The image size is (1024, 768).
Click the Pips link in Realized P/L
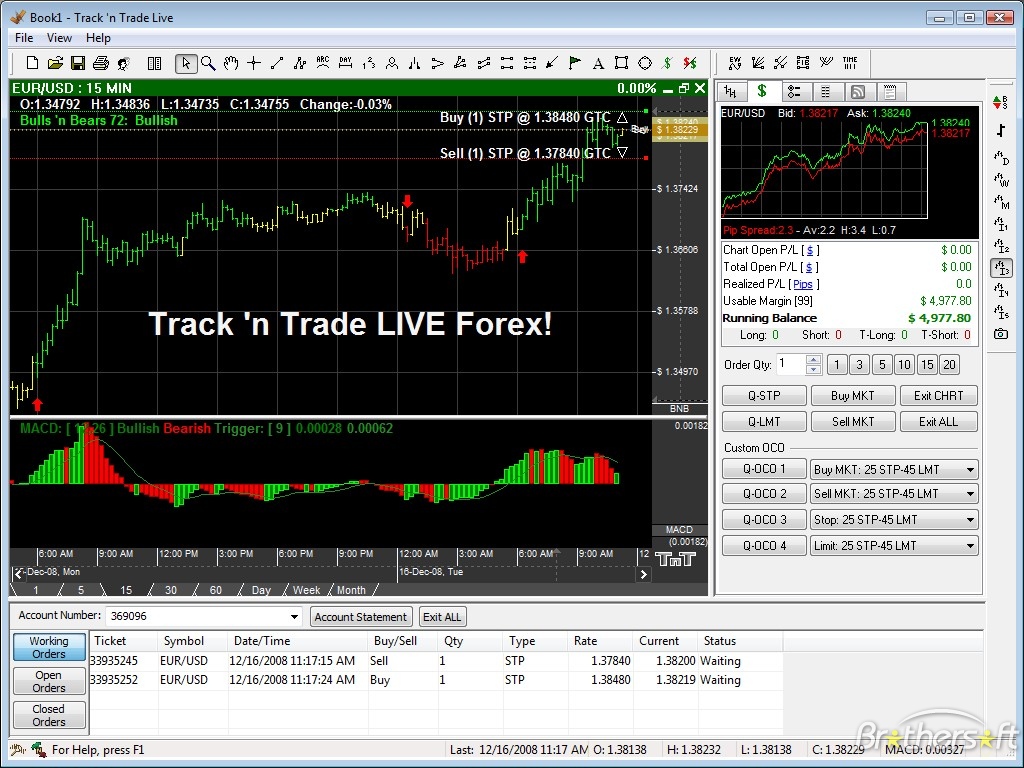click(x=803, y=284)
